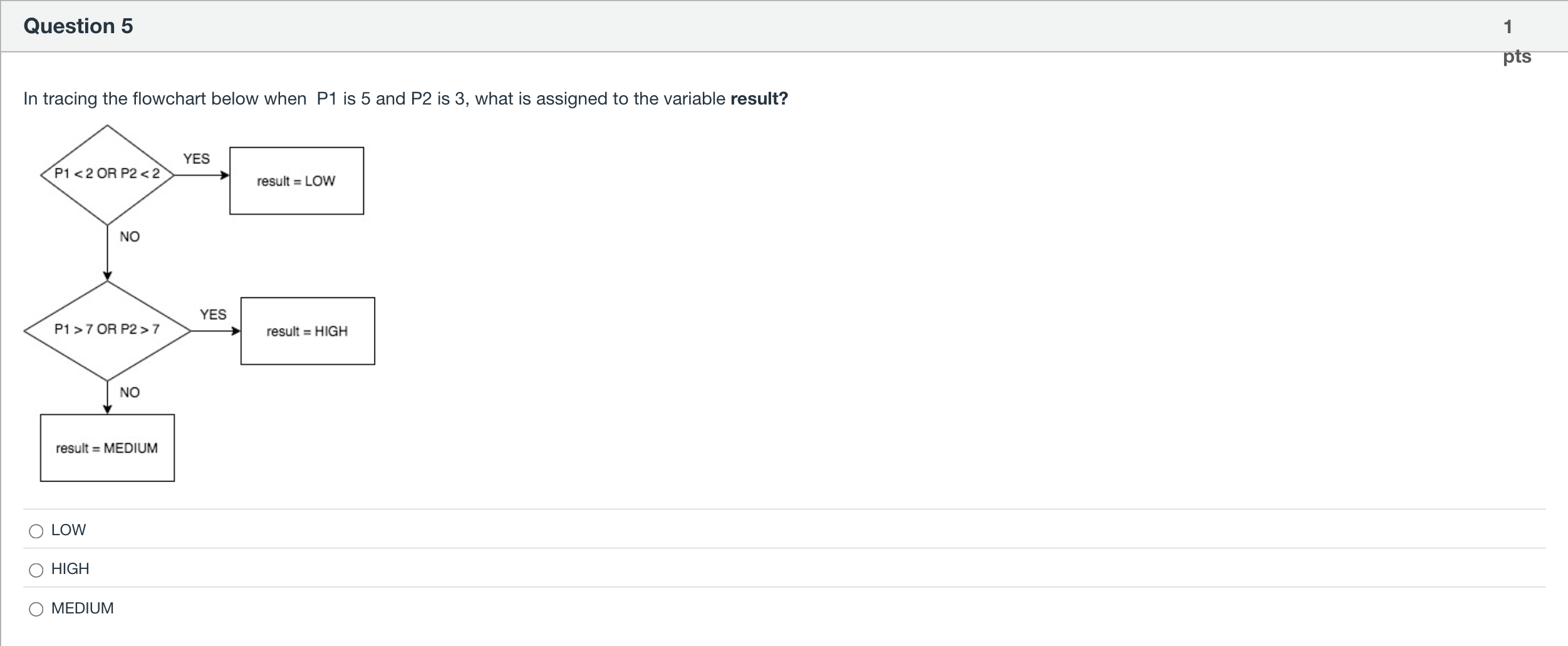The image size is (1568, 646).
Task: Click the result = HIGH process box
Action: (x=308, y=331)
